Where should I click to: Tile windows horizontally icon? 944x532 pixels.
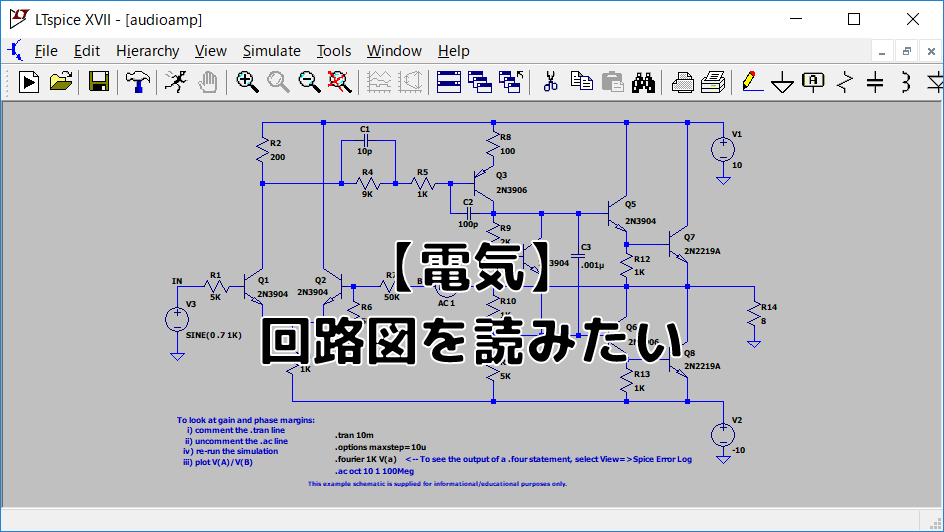point(449,82)
